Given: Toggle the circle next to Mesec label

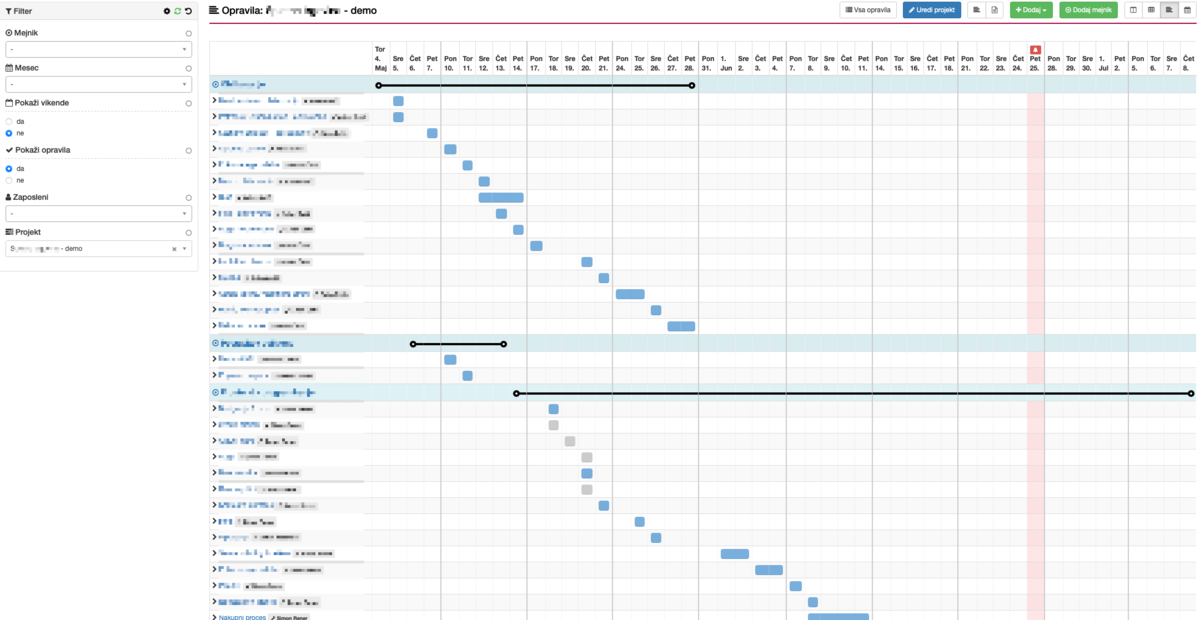Looking at the screenshot, I should coord(188,68).
